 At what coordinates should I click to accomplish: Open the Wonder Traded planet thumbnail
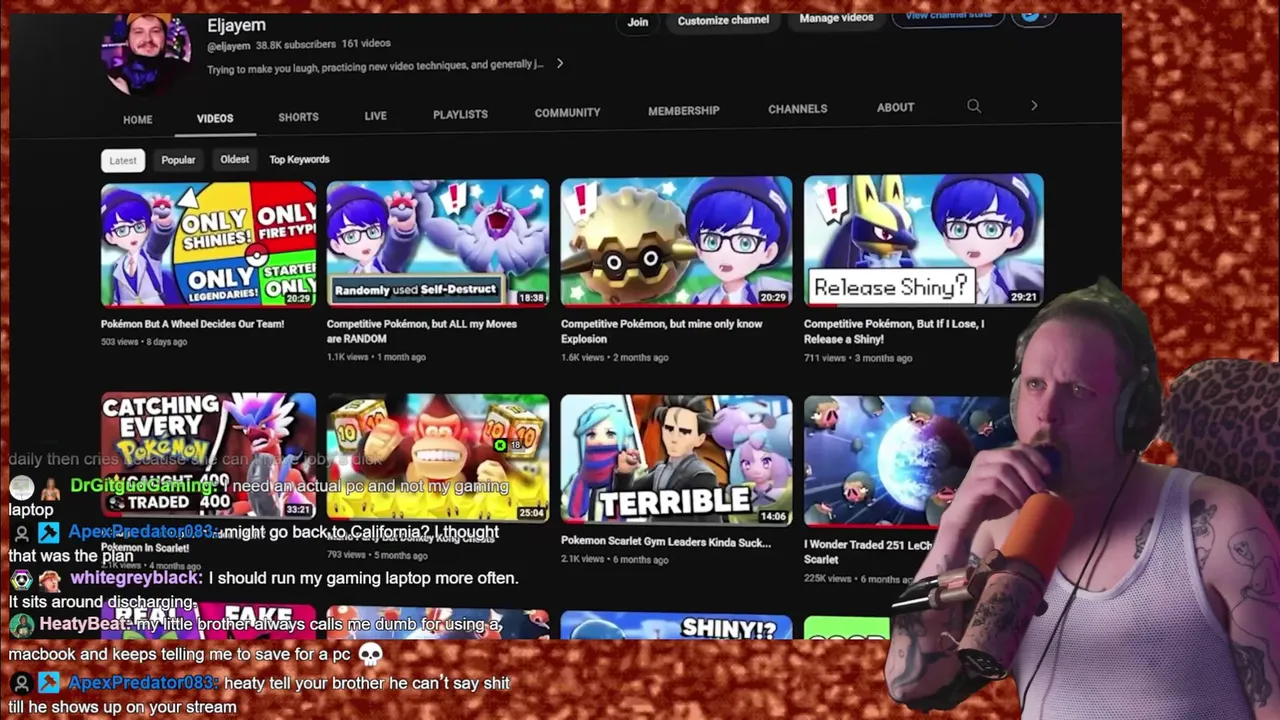pos(905,461)
